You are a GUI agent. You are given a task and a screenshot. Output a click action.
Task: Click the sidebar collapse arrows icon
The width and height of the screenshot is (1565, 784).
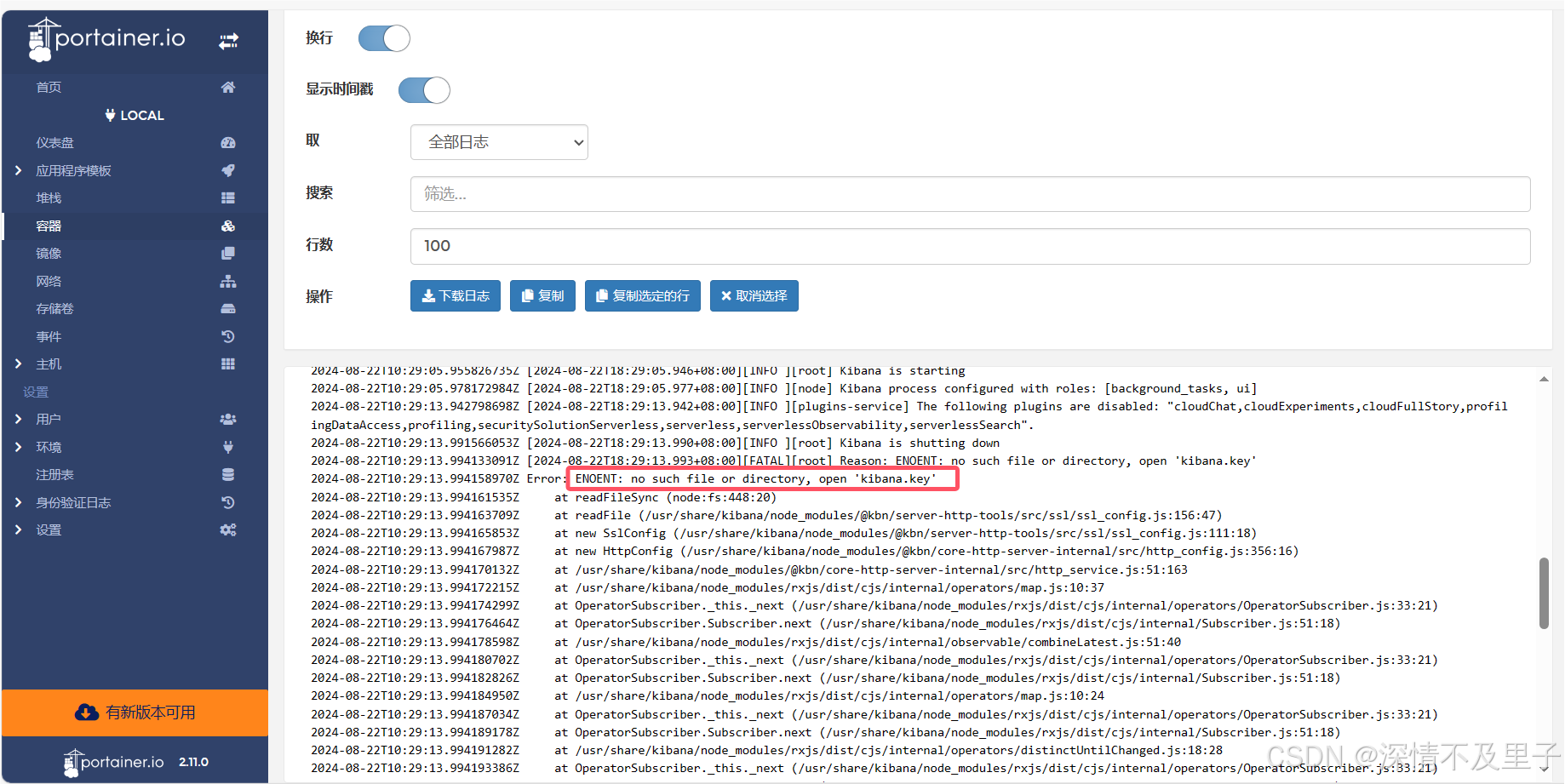pyautogui.click(x=228, y=41)
